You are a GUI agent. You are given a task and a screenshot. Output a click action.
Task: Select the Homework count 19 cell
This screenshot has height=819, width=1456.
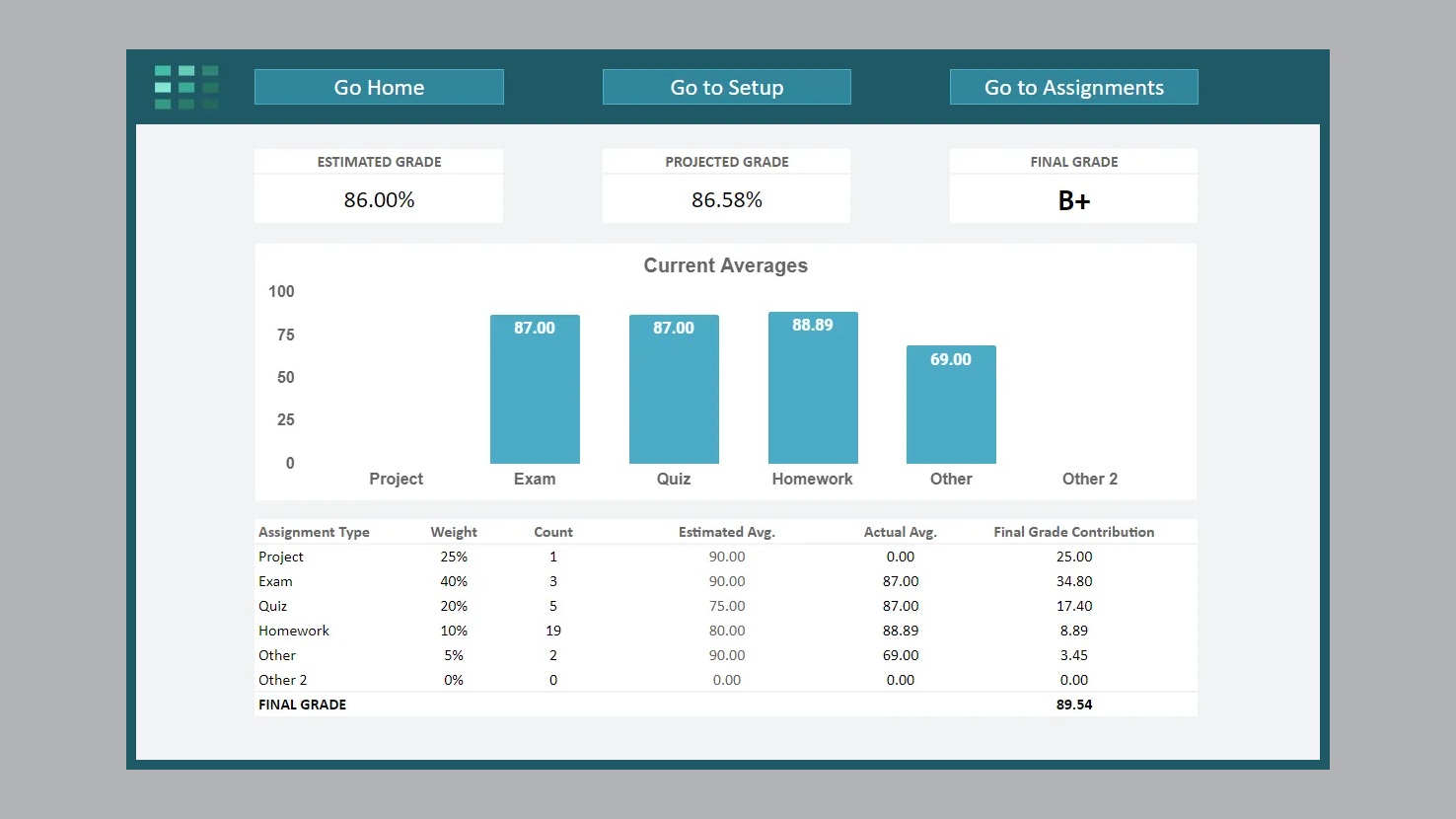[x=553, y=631]
